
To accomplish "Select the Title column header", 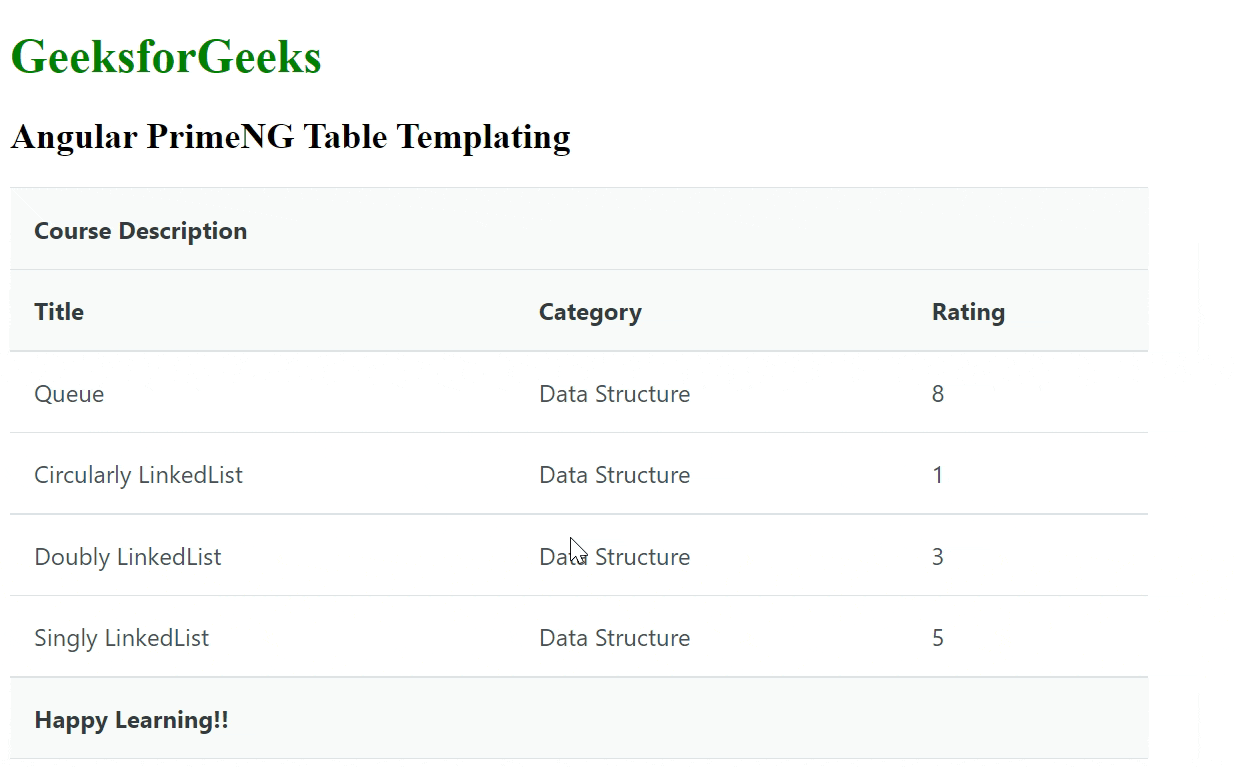I will coord(59,312).
